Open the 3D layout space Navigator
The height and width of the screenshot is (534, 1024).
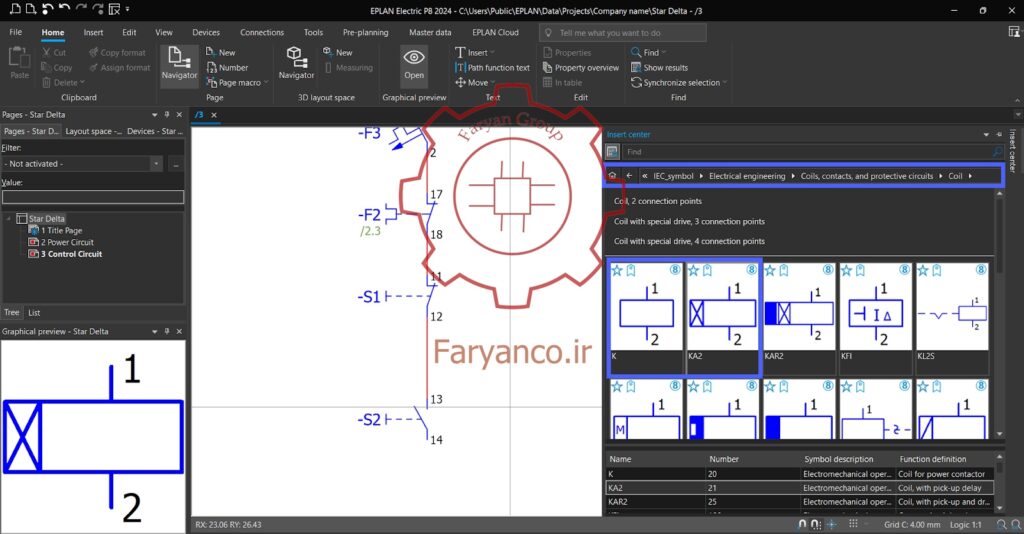[296, 63]
